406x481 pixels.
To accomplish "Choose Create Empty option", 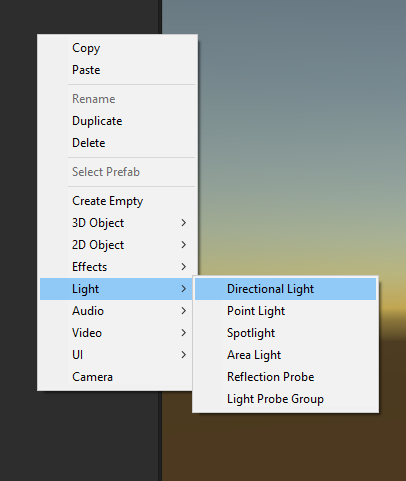I will (x=116, y=201).
